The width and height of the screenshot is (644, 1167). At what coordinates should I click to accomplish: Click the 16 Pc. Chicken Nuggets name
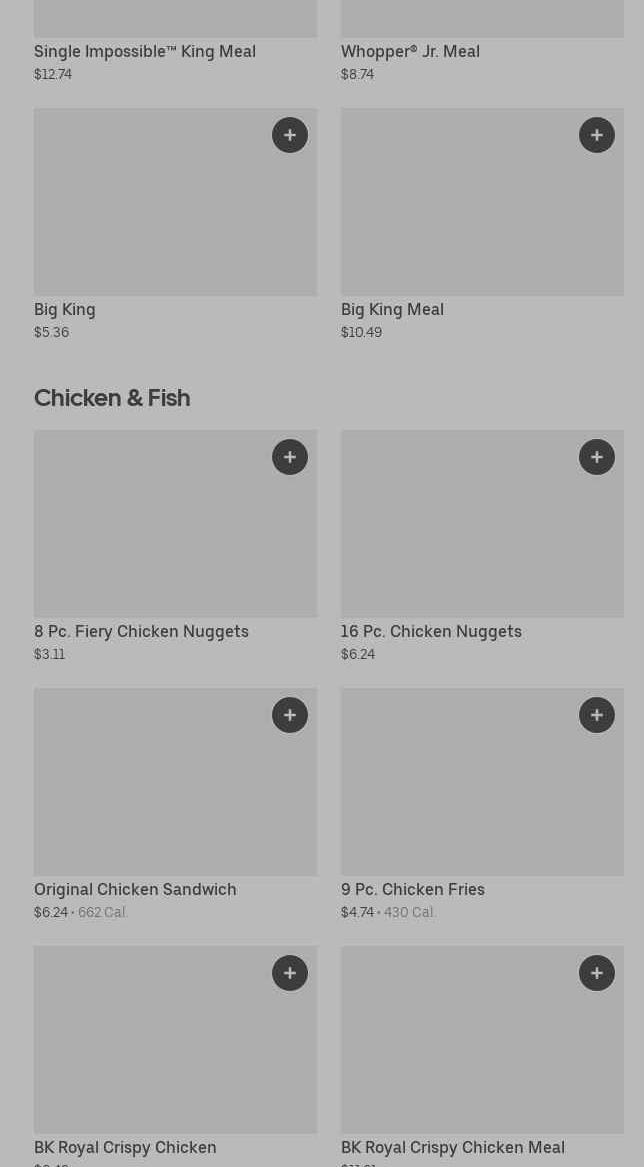431,631
